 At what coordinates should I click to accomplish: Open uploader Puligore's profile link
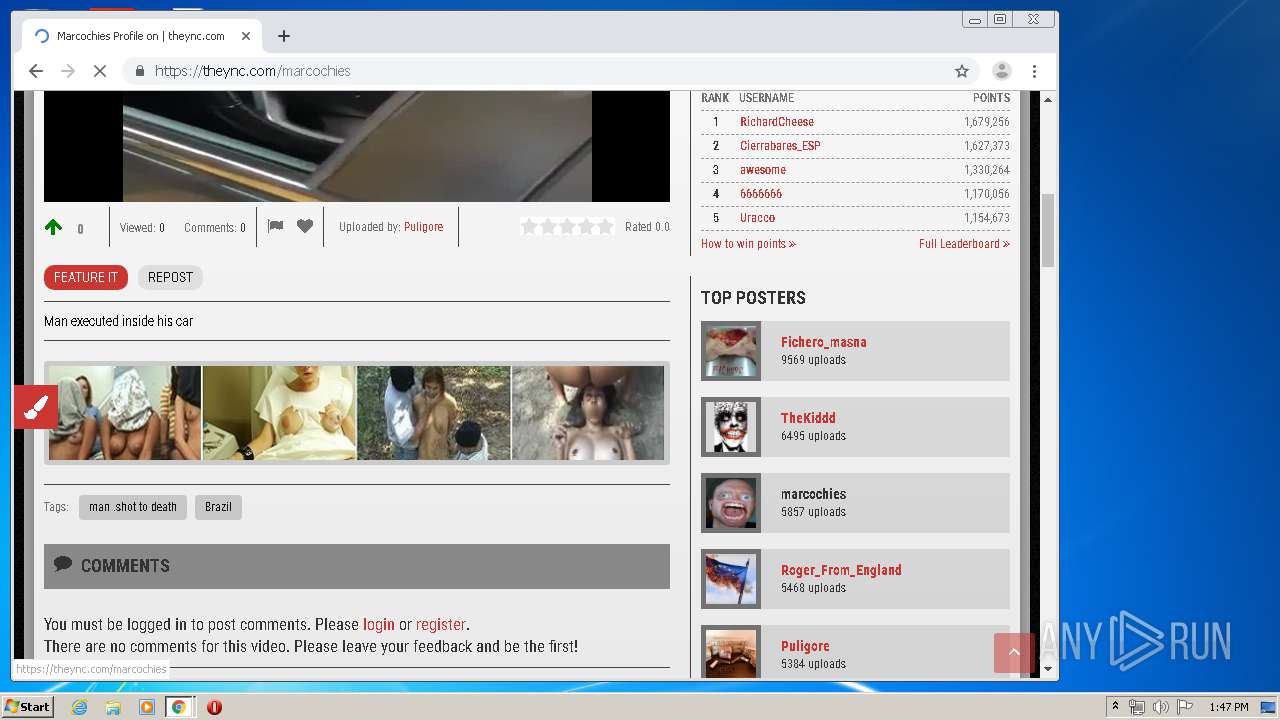click(x=423, y=227)
